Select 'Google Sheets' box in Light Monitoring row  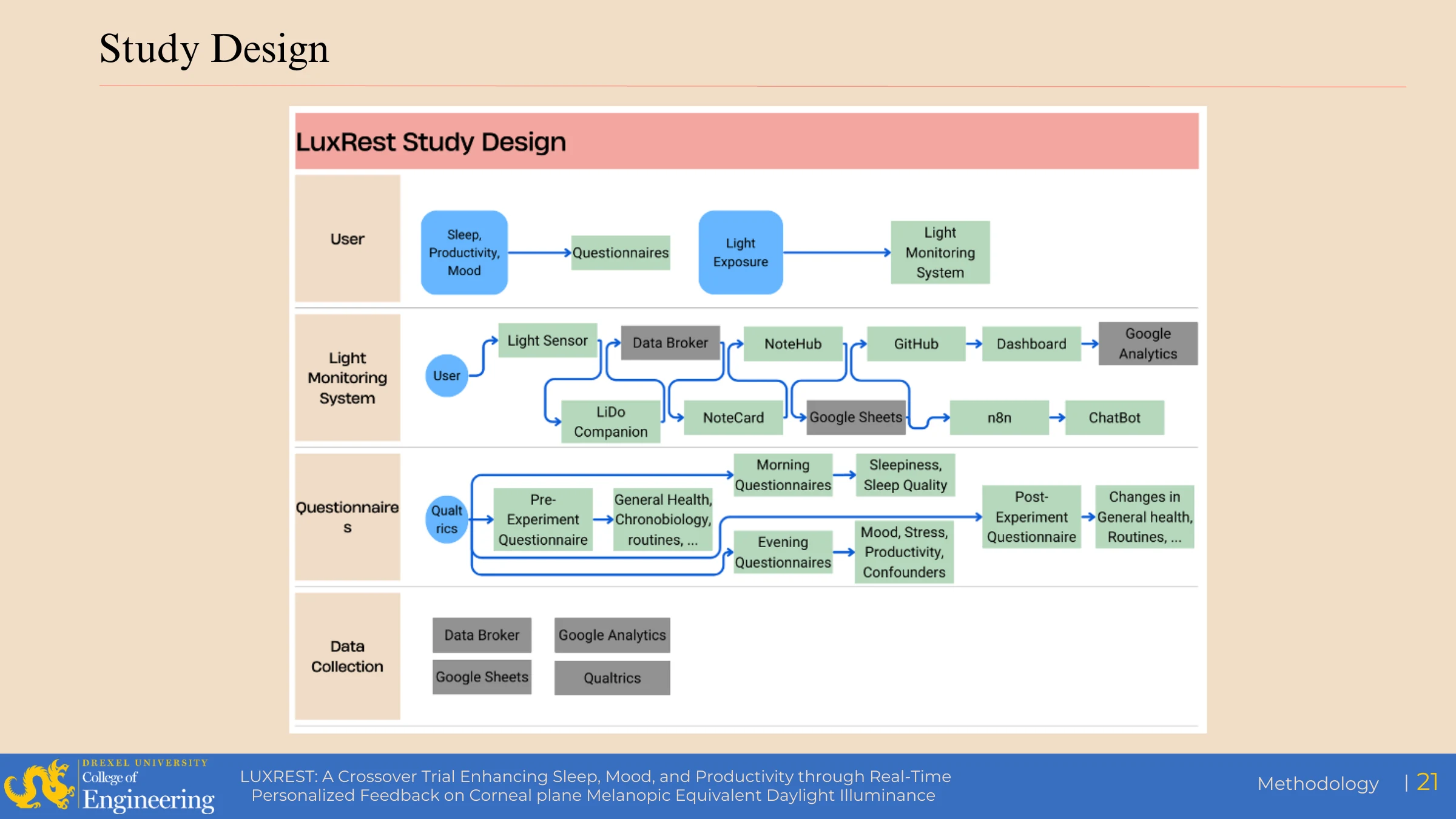[x=856, y=417]
